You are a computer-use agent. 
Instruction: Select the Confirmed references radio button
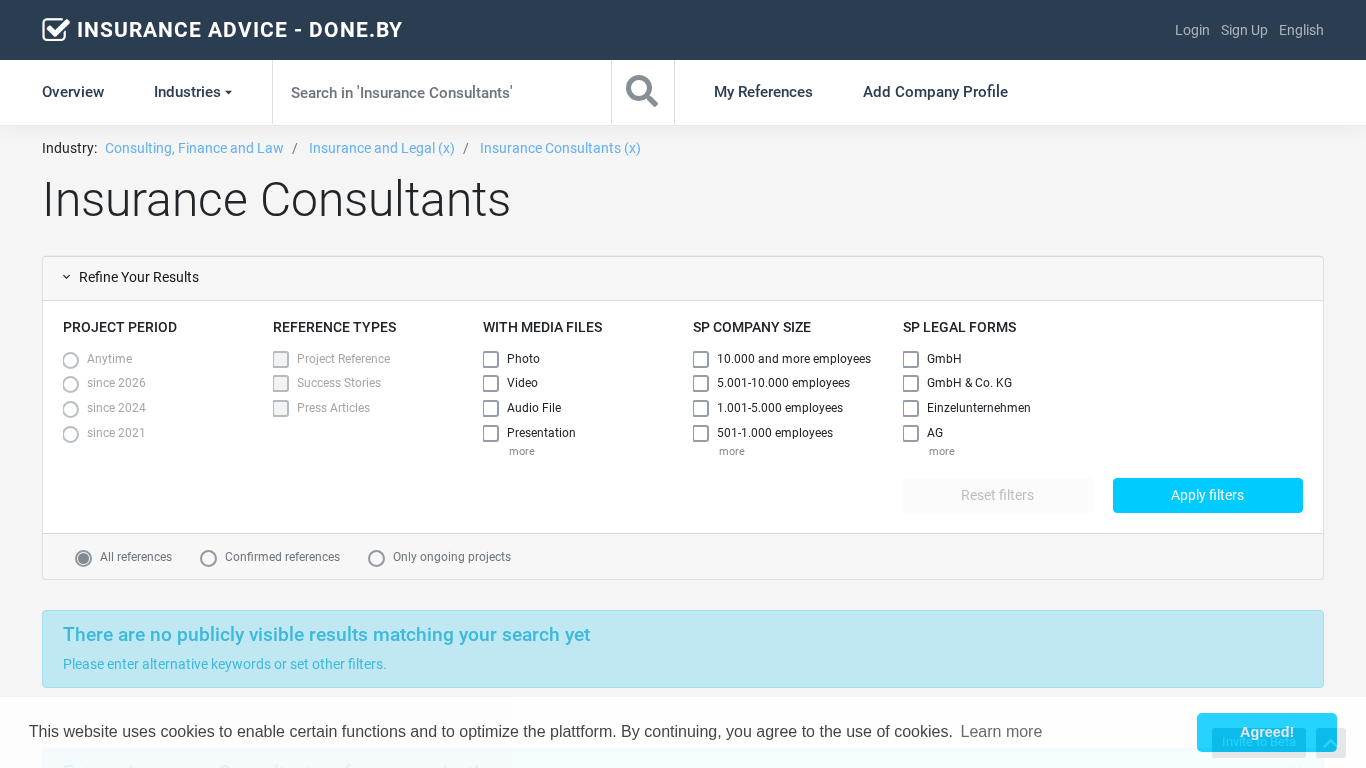coord(209,558)
